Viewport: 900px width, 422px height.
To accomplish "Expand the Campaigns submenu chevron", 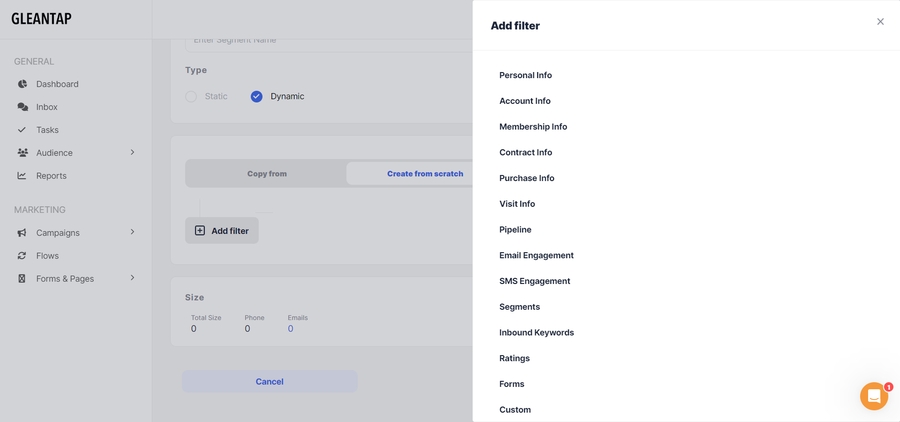I will [132, 233].
